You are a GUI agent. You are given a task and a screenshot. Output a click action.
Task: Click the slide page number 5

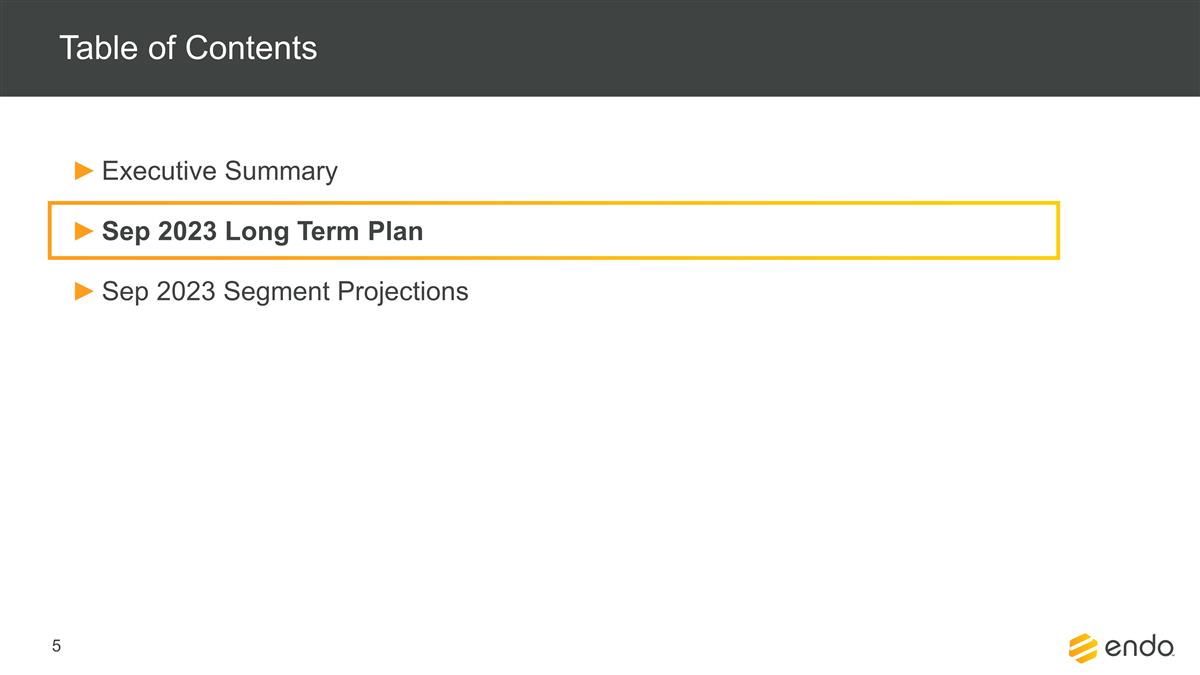click(57, 647)
